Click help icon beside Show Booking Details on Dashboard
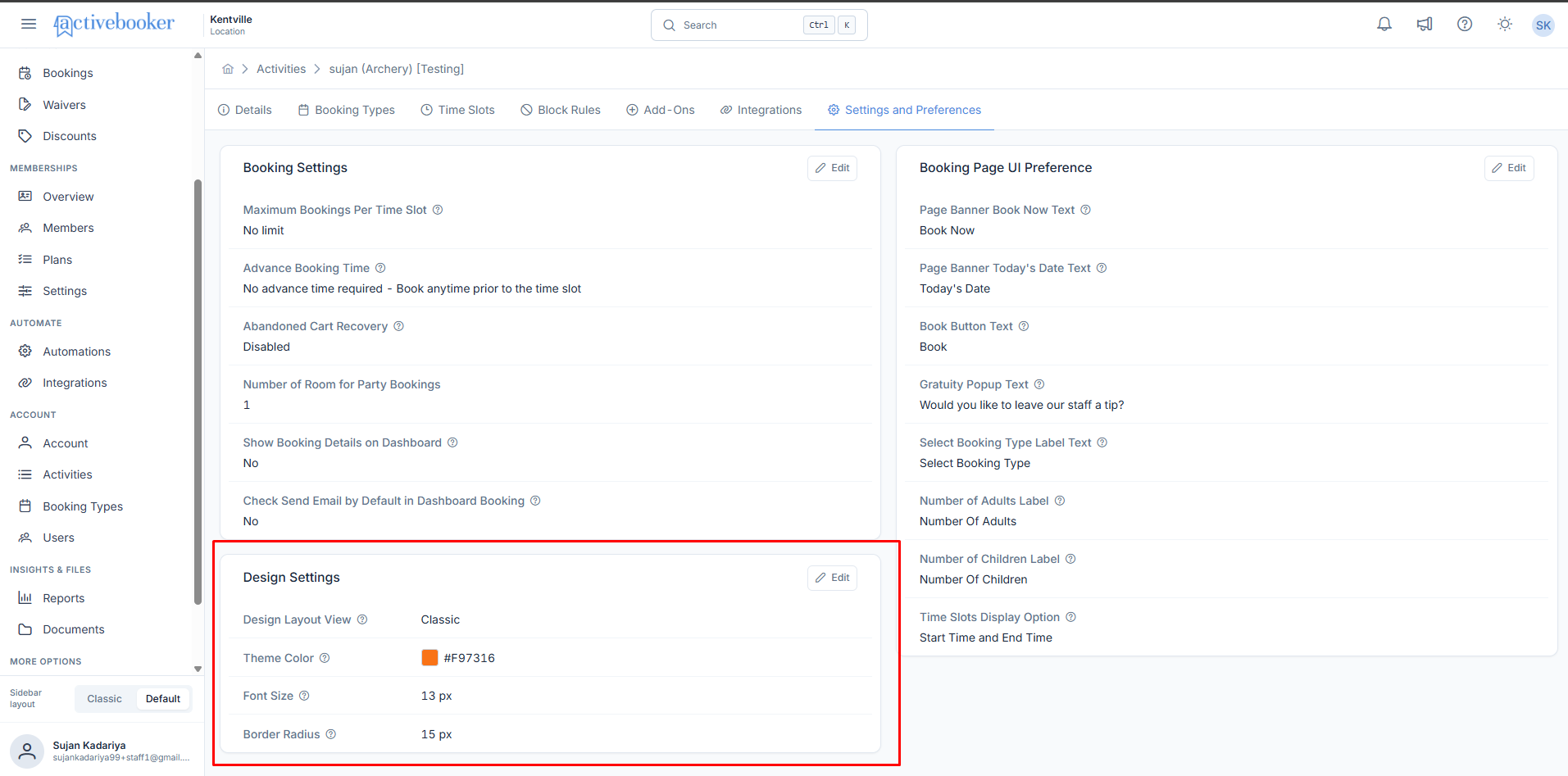1568x776 pixels. (452, 442)
